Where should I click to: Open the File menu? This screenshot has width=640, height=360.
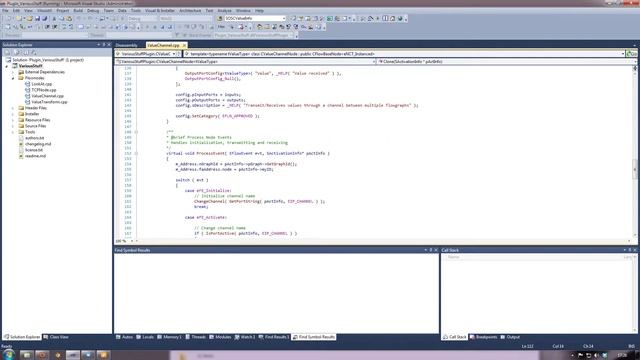pos(5,11)
